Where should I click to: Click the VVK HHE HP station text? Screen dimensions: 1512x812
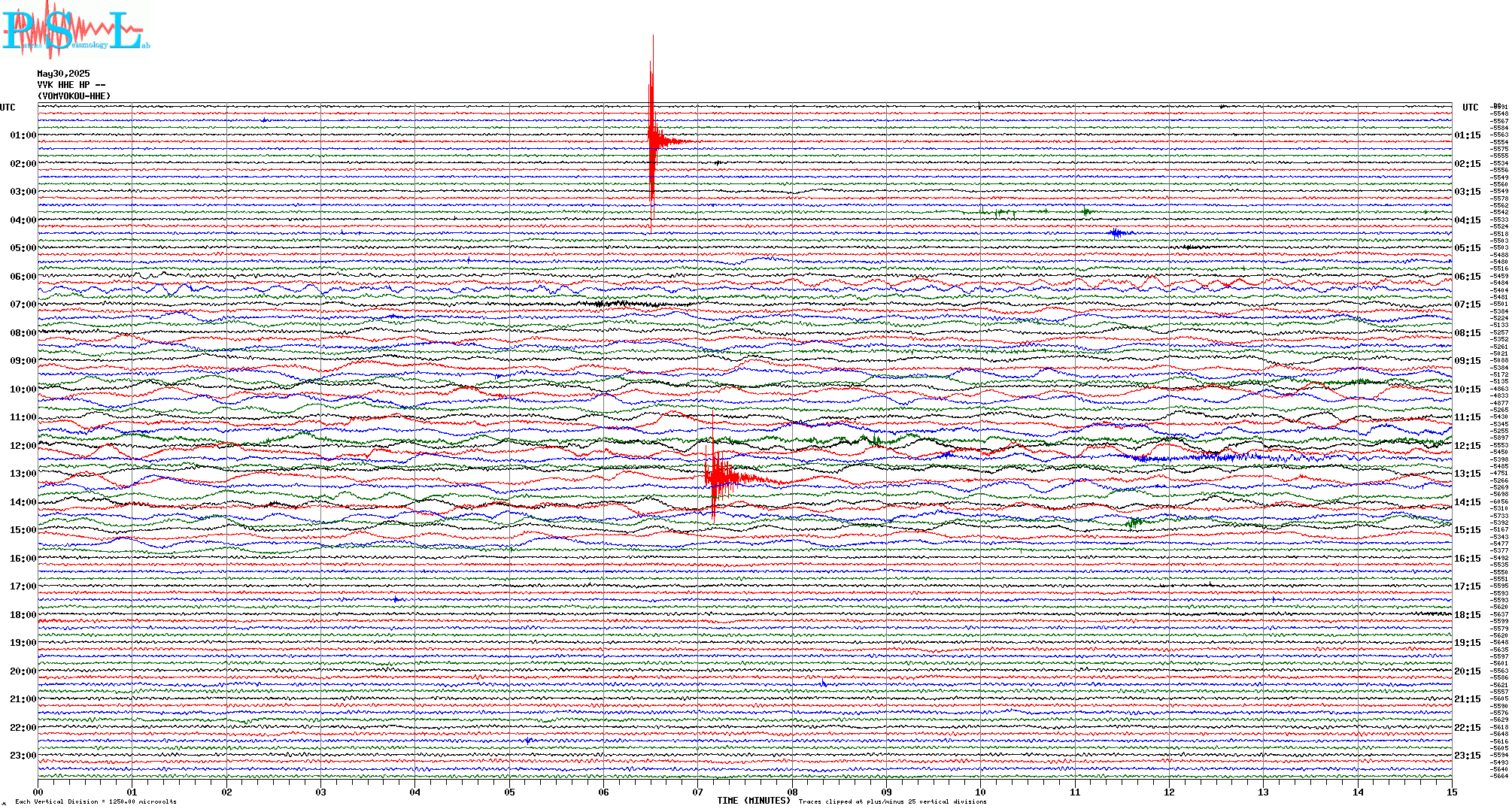click(x=71, y=85)
